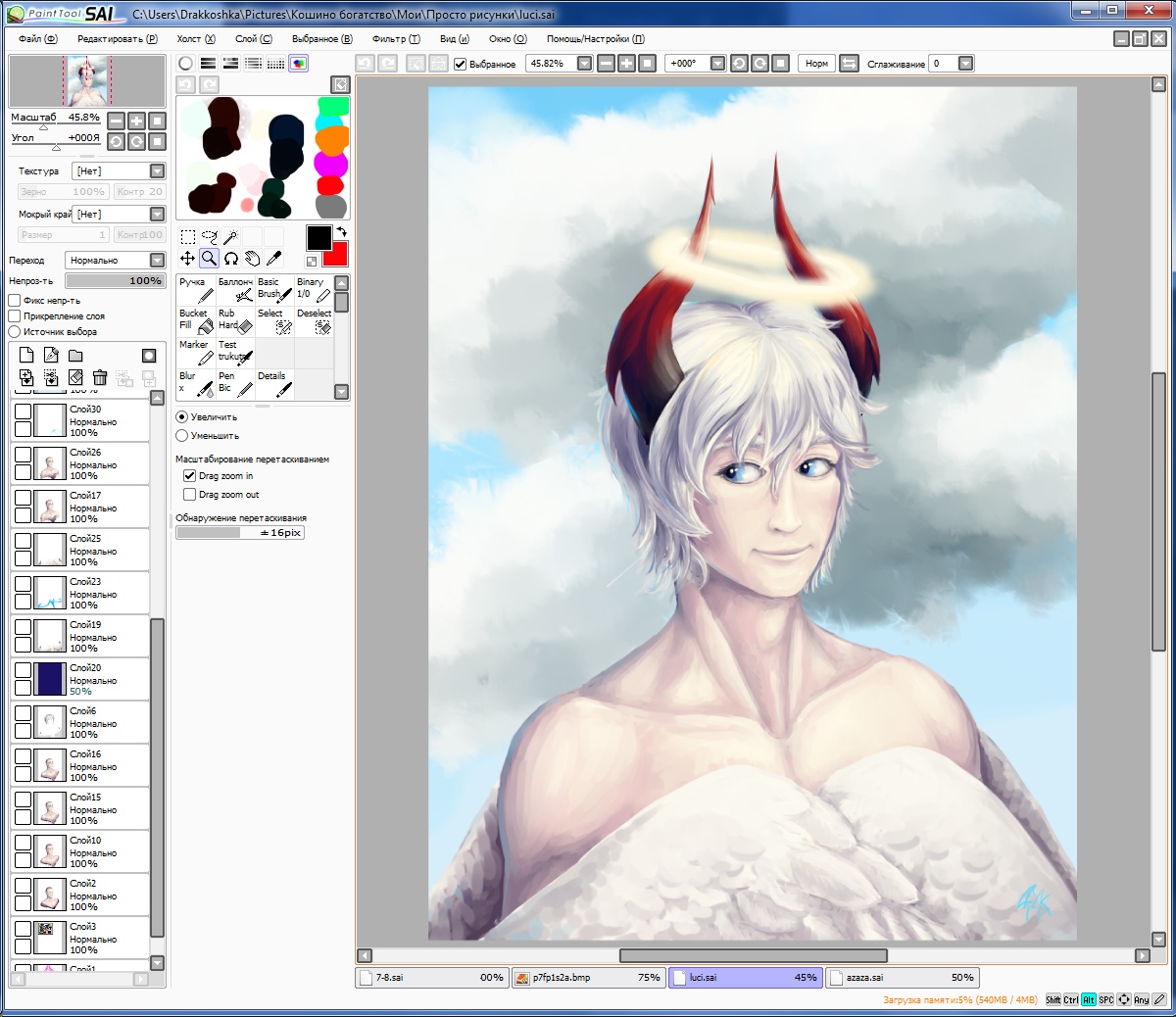Expand the Переход blending mode dropdown

pyautogui.click(x=157, y=261)
